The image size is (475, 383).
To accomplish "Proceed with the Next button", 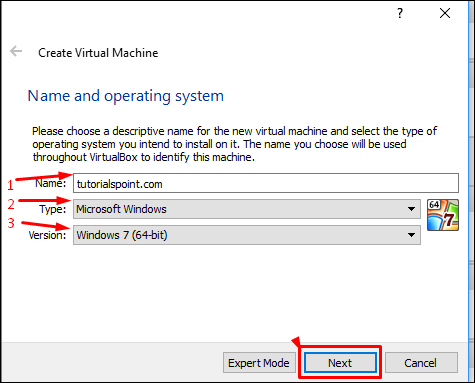I will [x=340, y=363].
